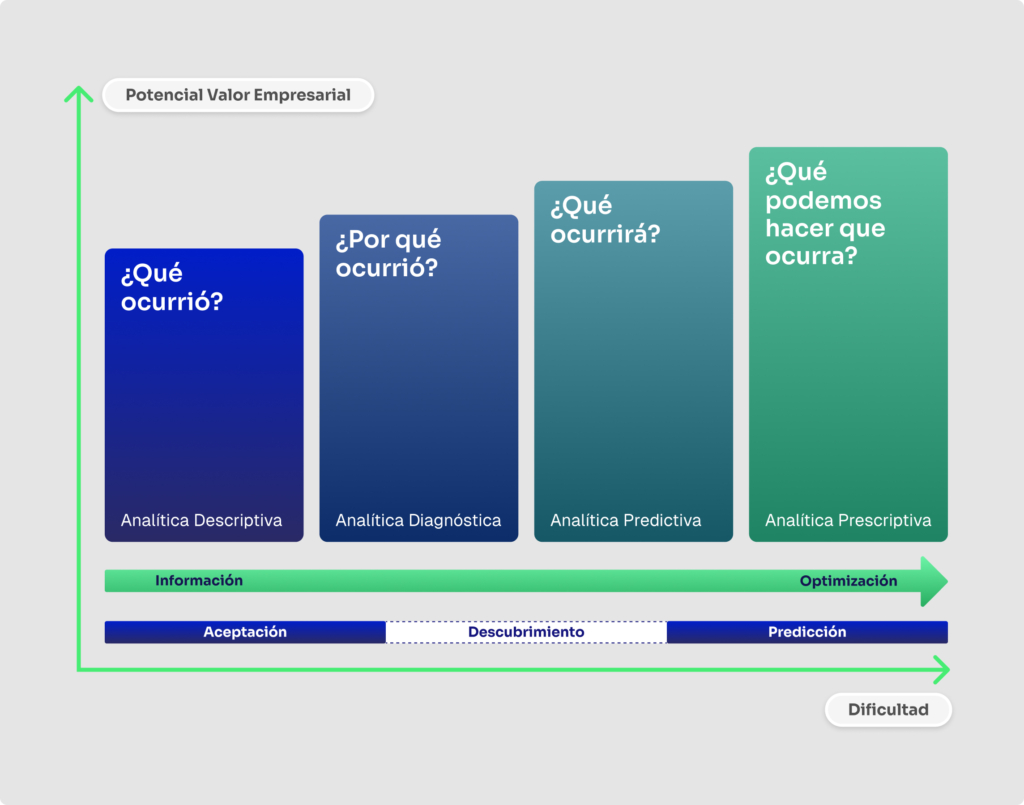1024x805 pixels.
Task: Click the ¿Qué ocurrirá? heading
Action: (x=605, y=220)
